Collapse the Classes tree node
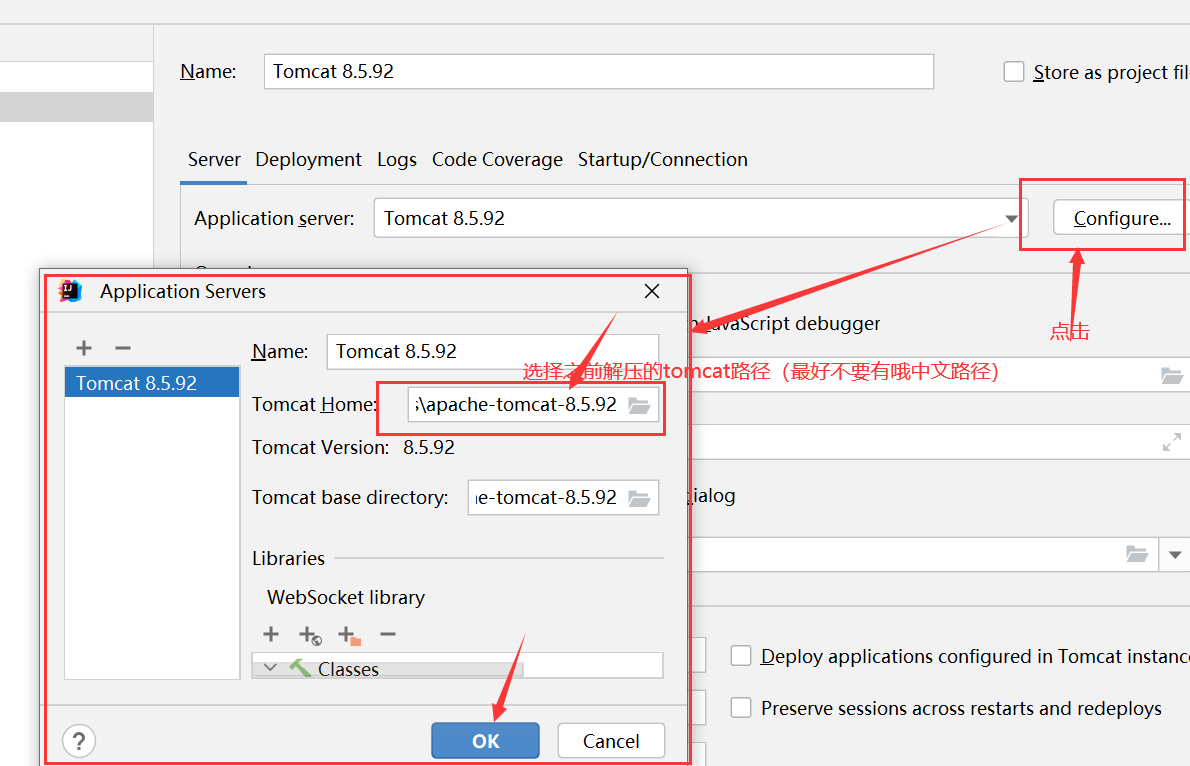The height and width of the screenshot is (766, 1190). (x=270, y=668)
